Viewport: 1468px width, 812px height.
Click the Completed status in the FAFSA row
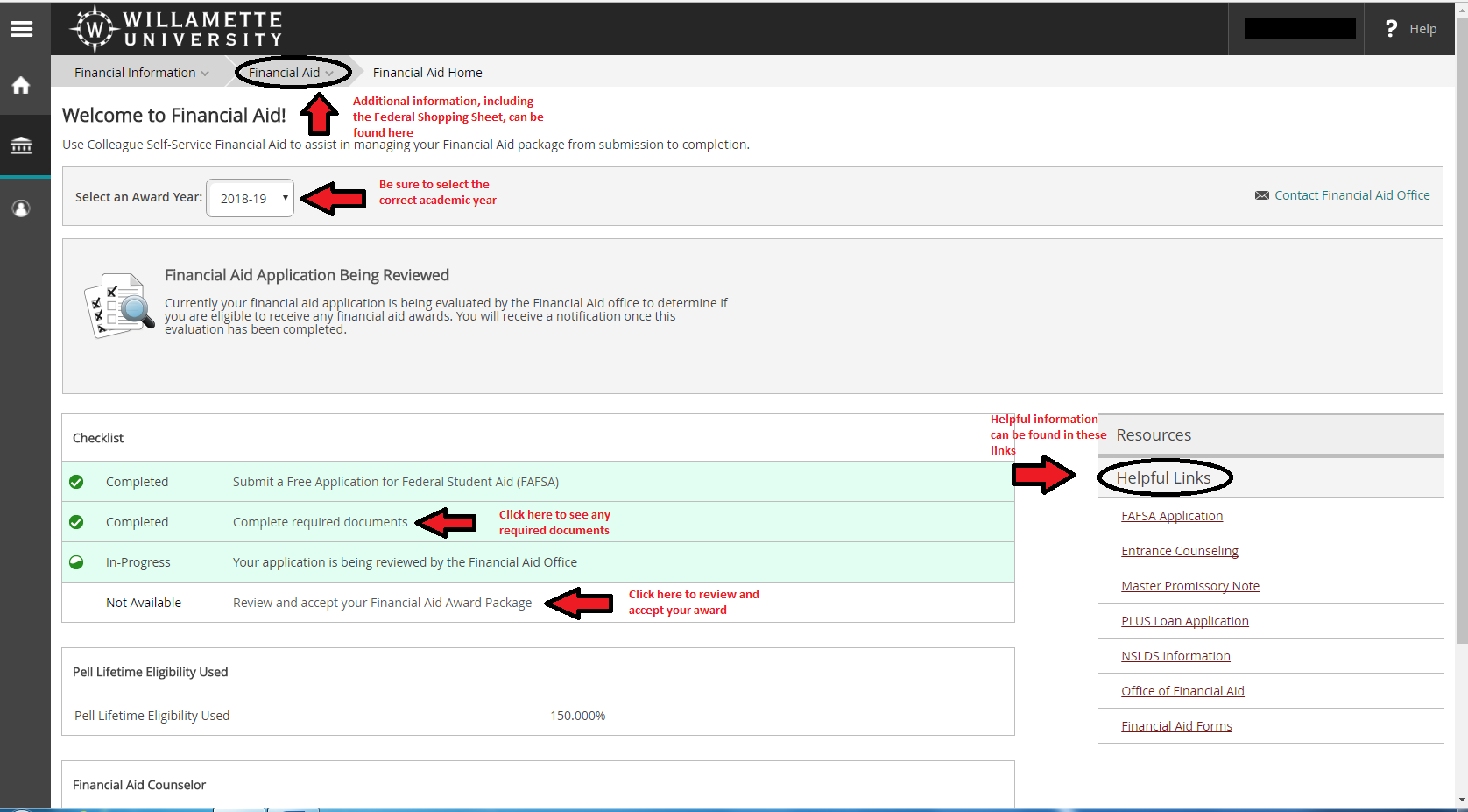137,482
